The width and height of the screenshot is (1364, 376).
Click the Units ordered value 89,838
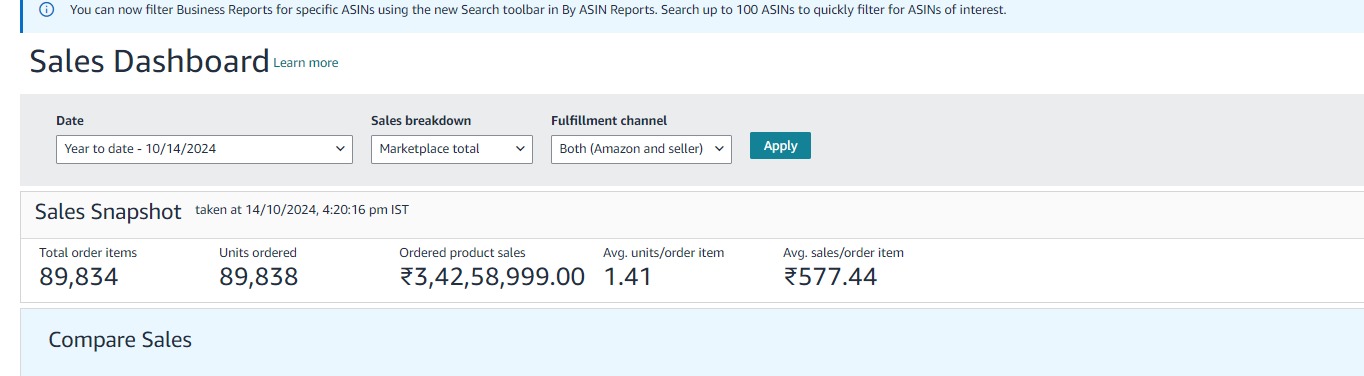click(x=259, y=277)
